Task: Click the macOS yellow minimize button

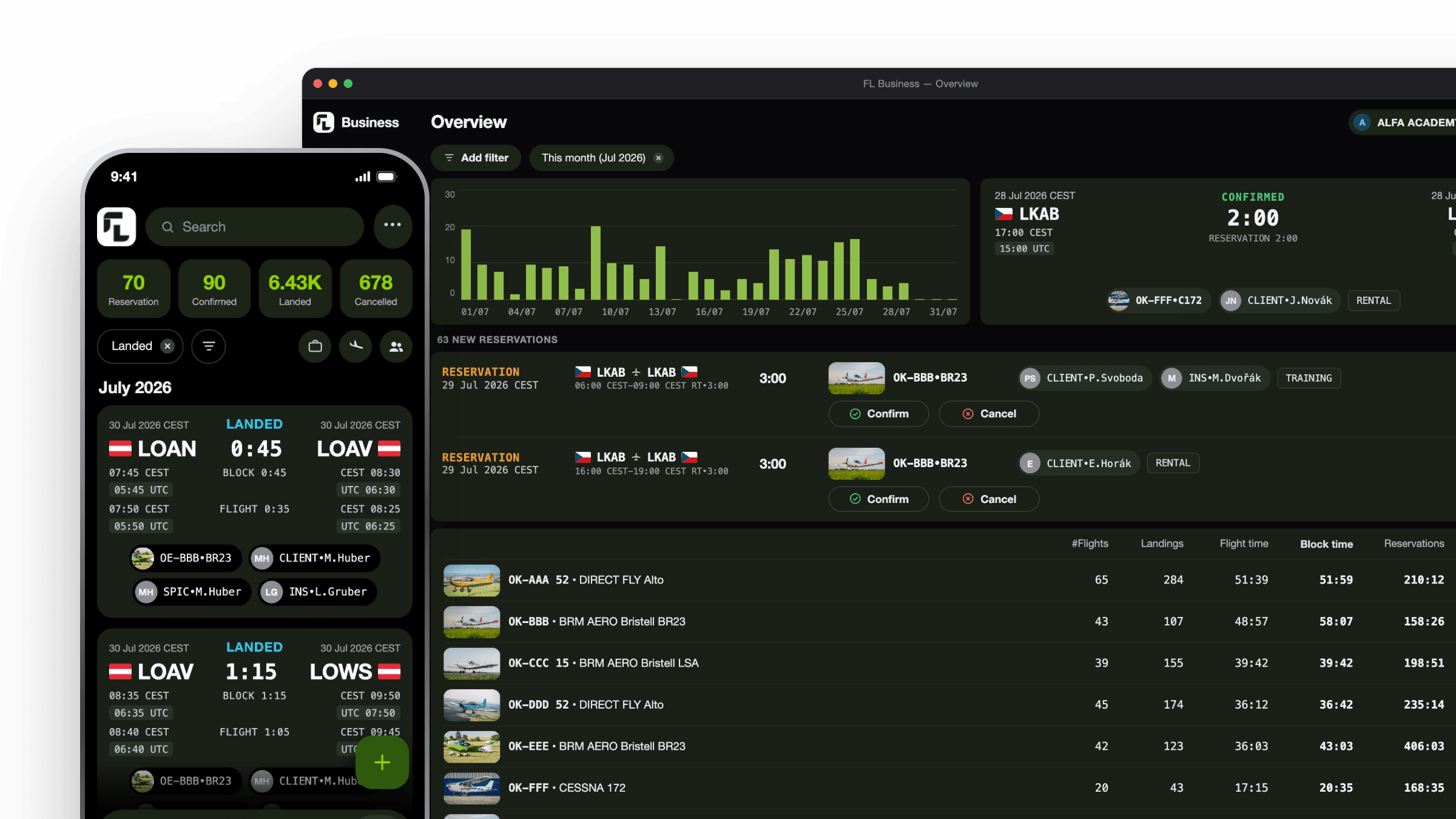Action: [x=333, y=84]
